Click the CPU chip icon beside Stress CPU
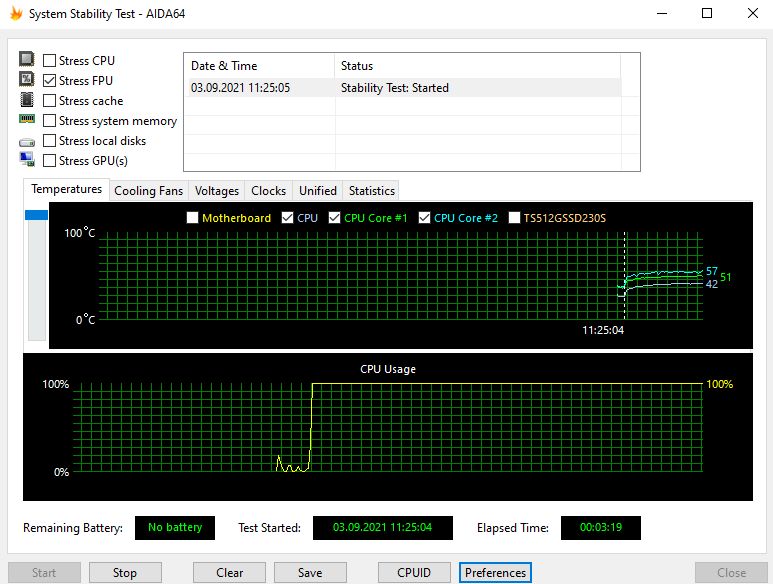This screenshot has height=584, width=773. coord(27,60)
